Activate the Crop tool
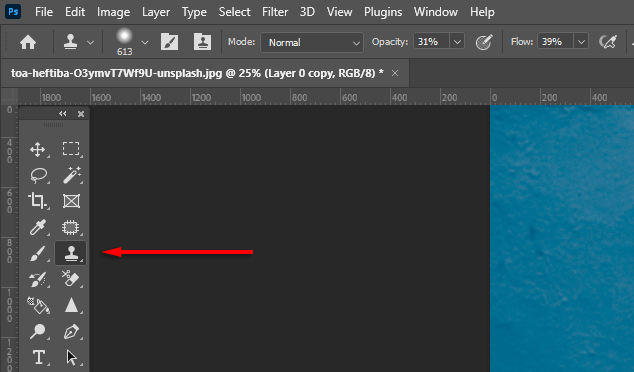634x372 pixels. (38, 201)
